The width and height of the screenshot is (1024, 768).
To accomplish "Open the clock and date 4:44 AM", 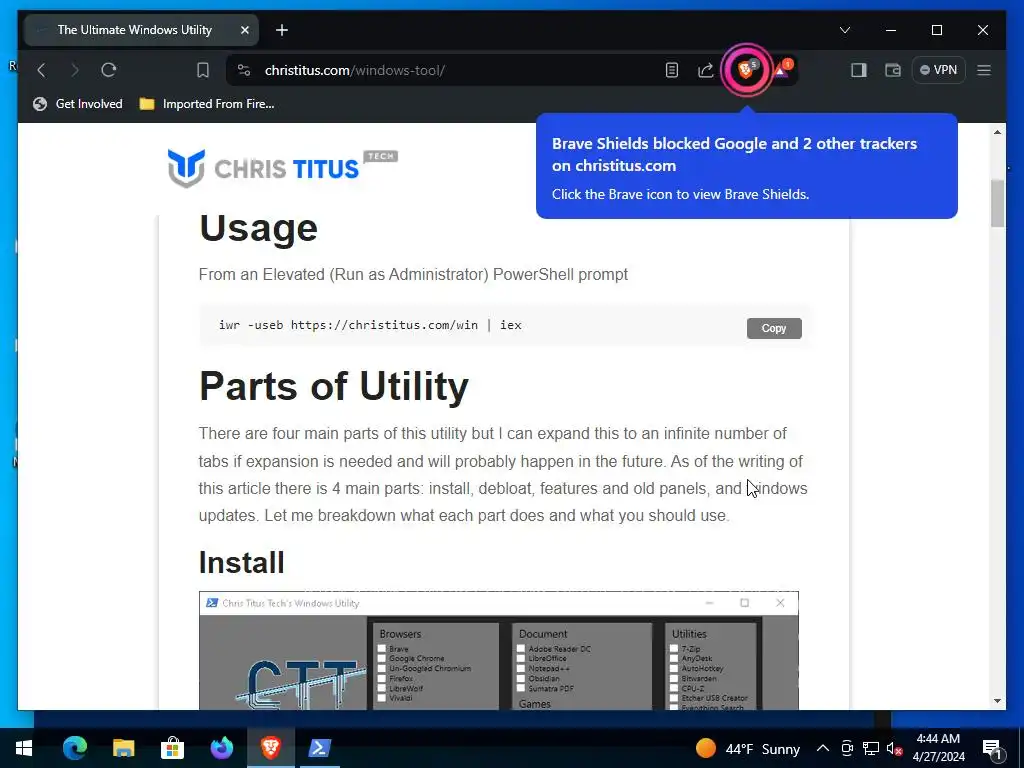I will 938,748.
